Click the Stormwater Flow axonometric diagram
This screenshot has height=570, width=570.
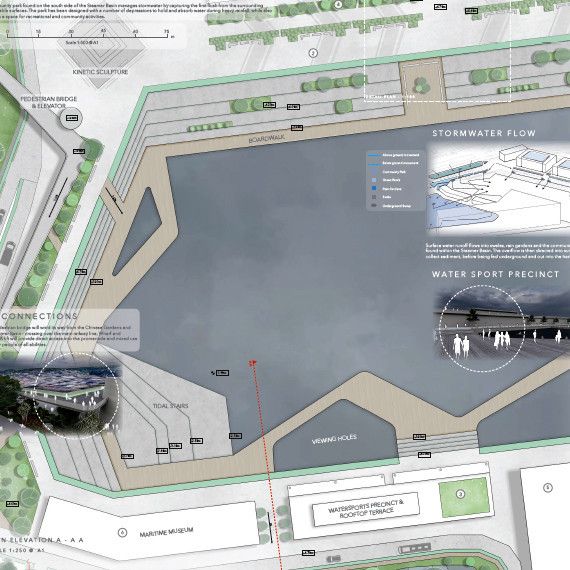(x=498, y=189)
